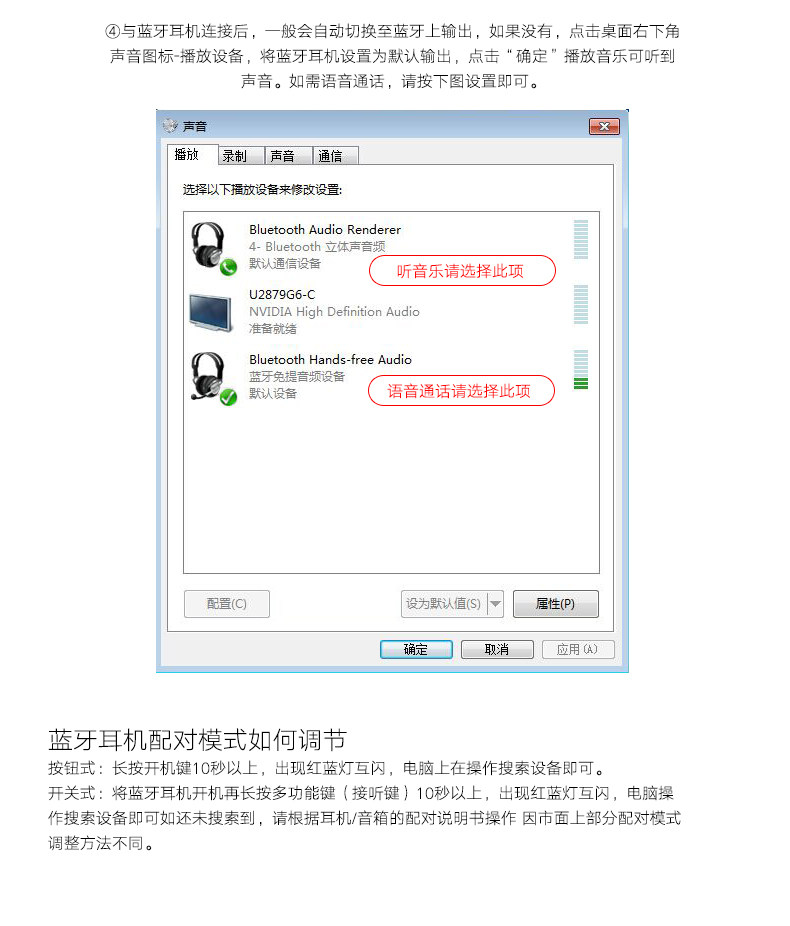Click the 确定 button
This screenshot has height=926, width=790.
(416, 649)
